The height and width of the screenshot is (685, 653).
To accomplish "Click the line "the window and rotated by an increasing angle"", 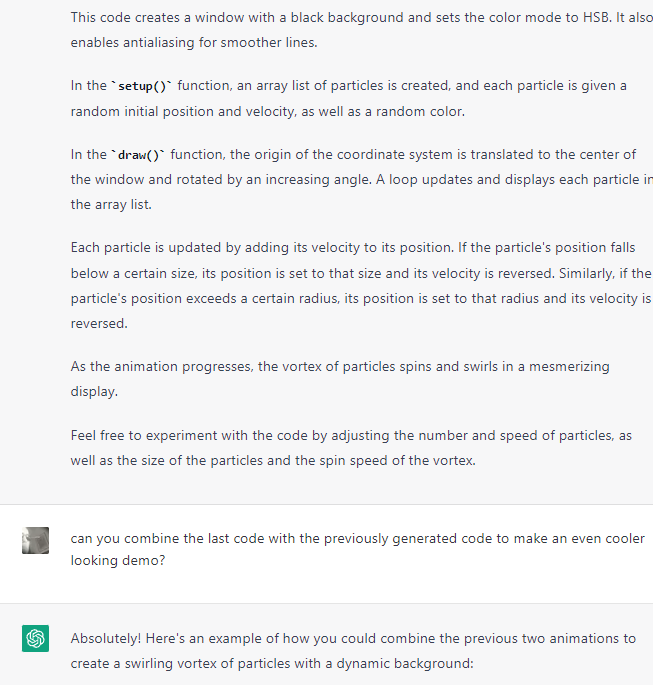I will (x=362, y=180).
